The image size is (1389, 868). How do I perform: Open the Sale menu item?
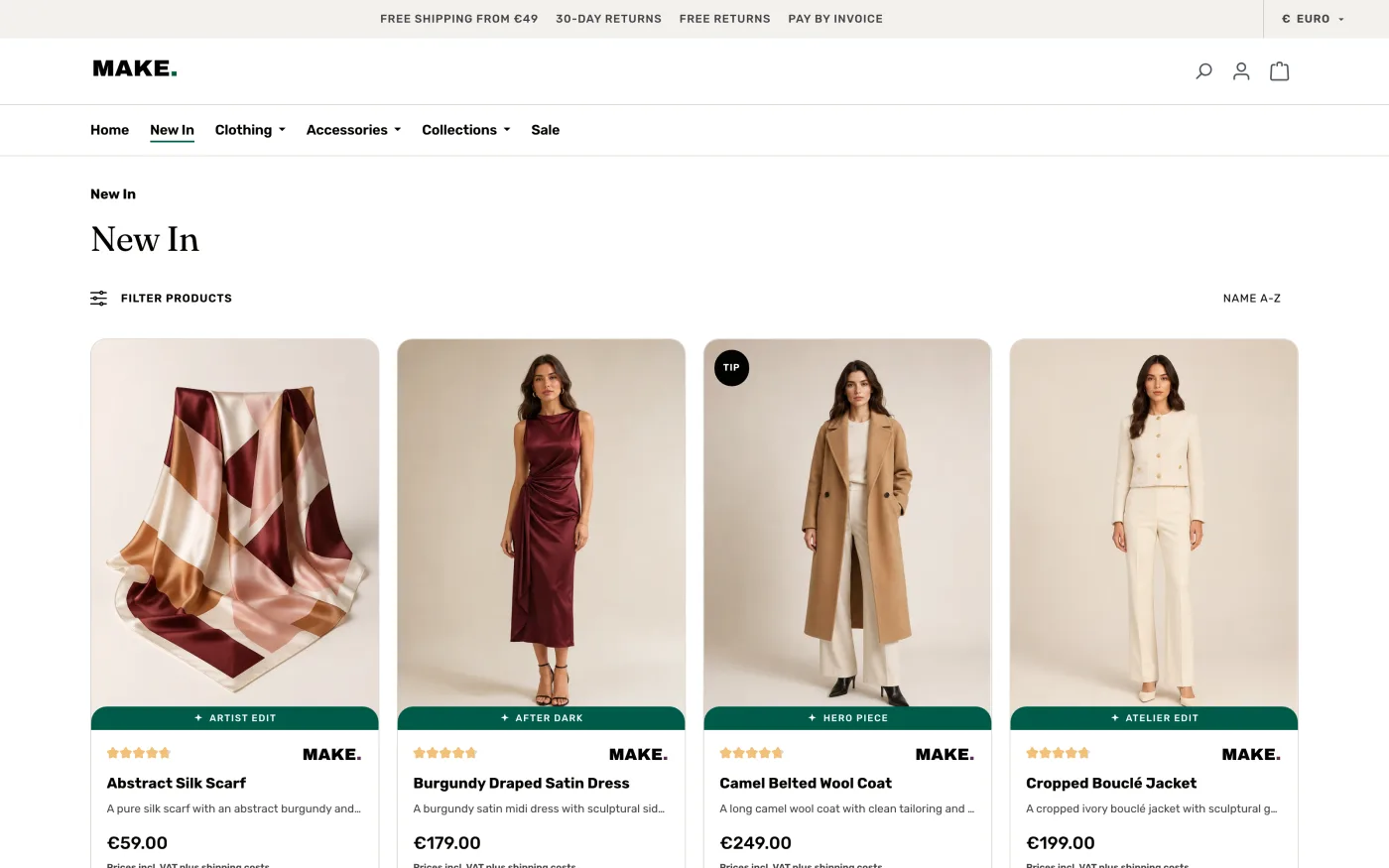(x=545, y=130)
